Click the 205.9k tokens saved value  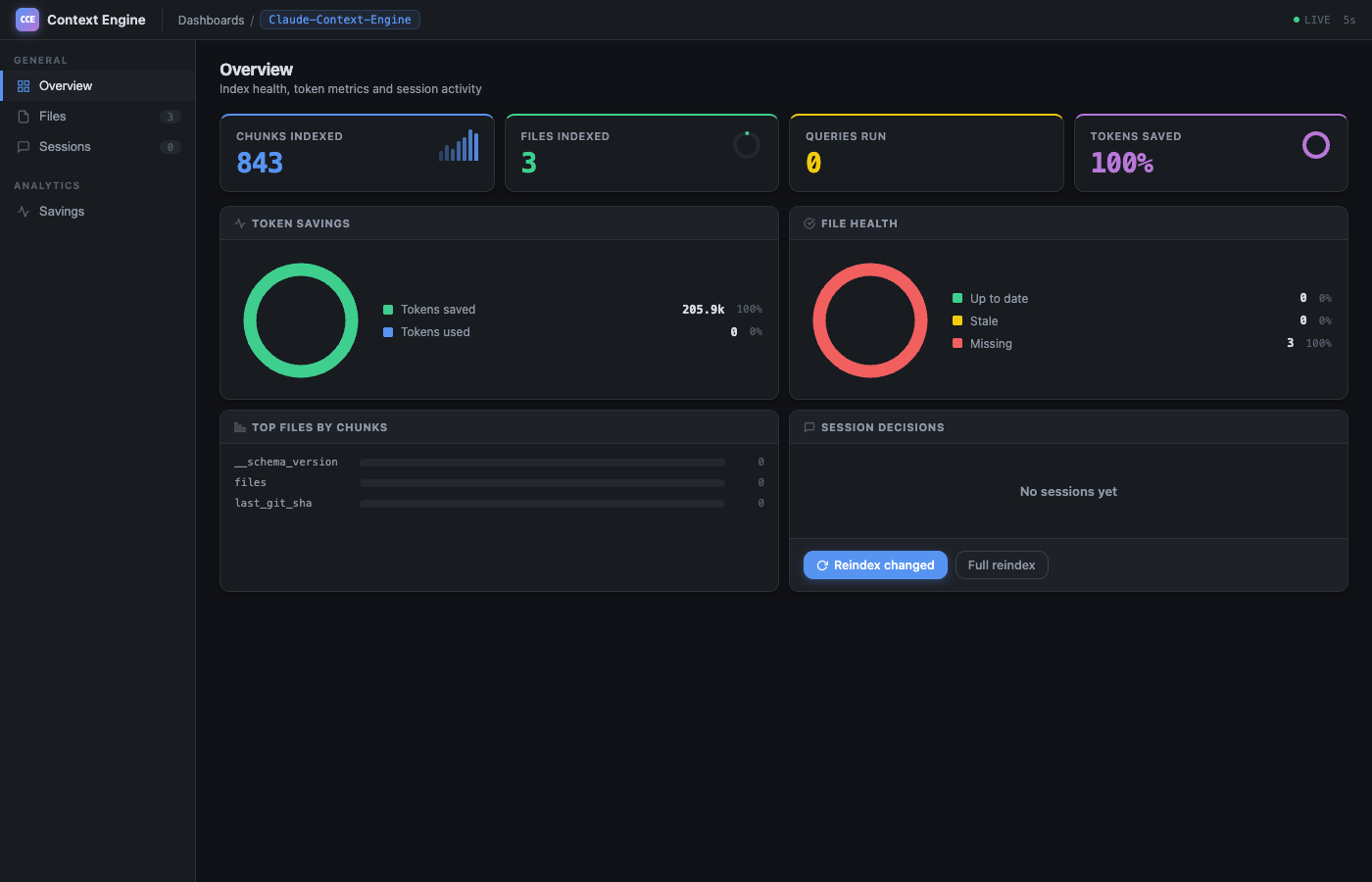tap(704, 310)
